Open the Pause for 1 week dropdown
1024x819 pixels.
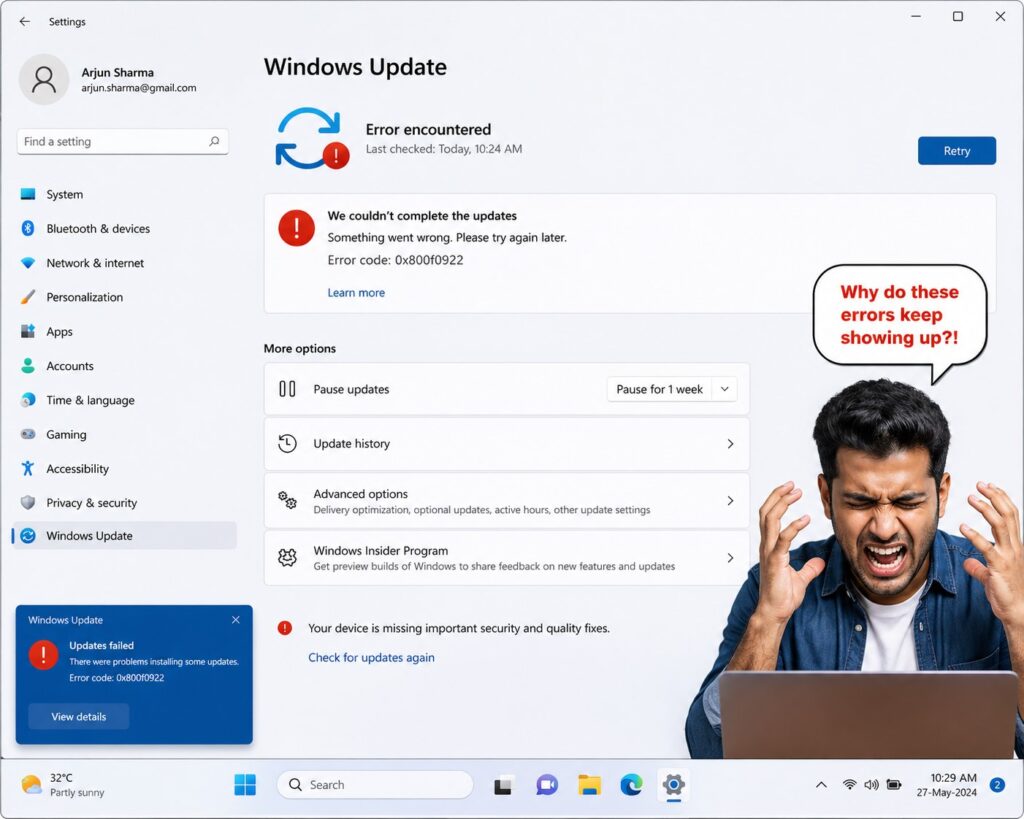(x=671, y=389)
